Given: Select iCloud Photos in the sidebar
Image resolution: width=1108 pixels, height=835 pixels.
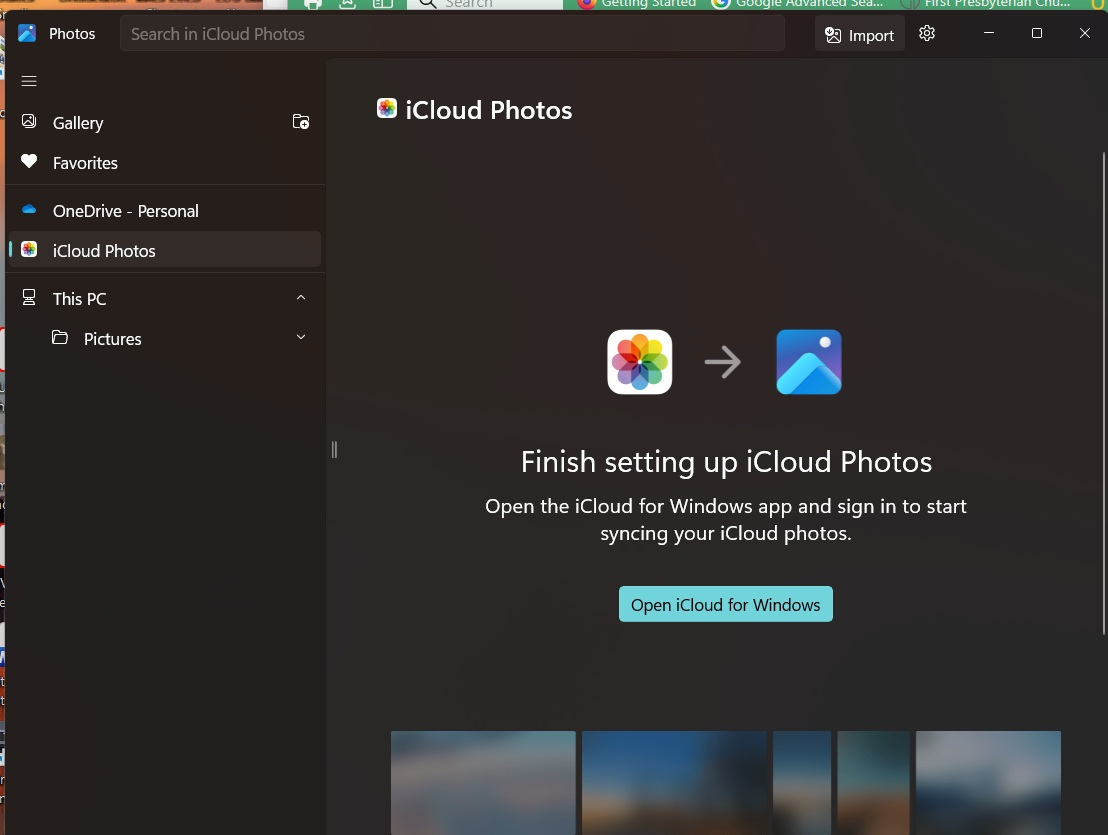Looking at the screenshot, I should 104,251.
